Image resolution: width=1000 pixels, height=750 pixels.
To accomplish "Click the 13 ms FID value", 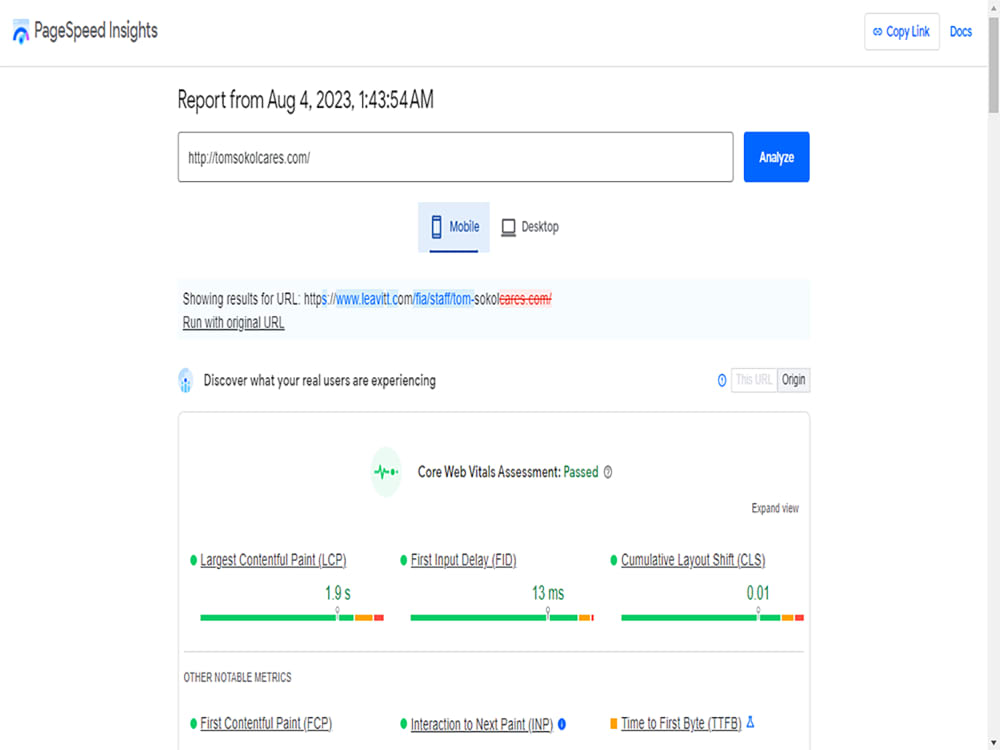I will 548,593.
